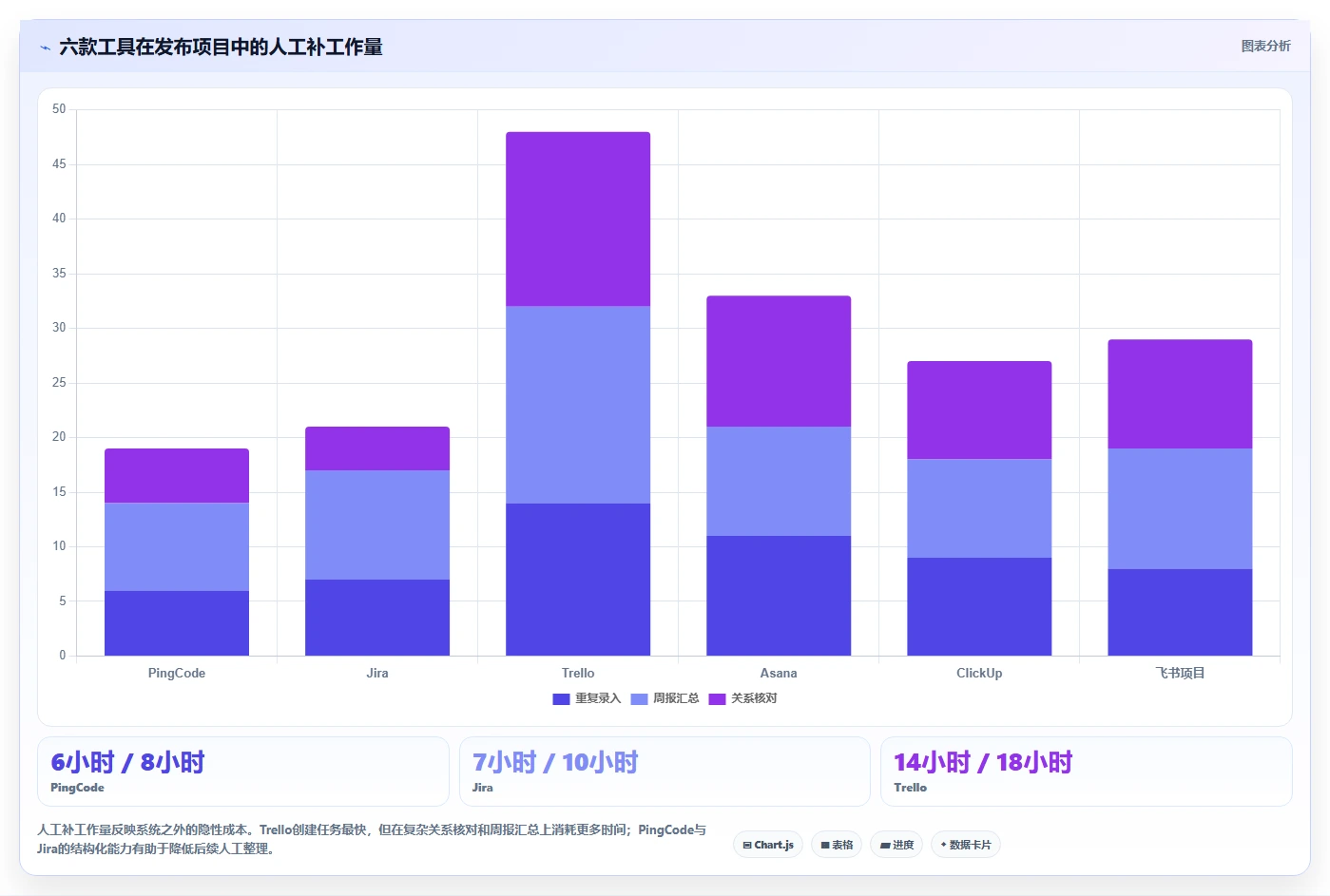Select the Jira 周报汇总 bar segment
1330x896 pixels.
377,524
